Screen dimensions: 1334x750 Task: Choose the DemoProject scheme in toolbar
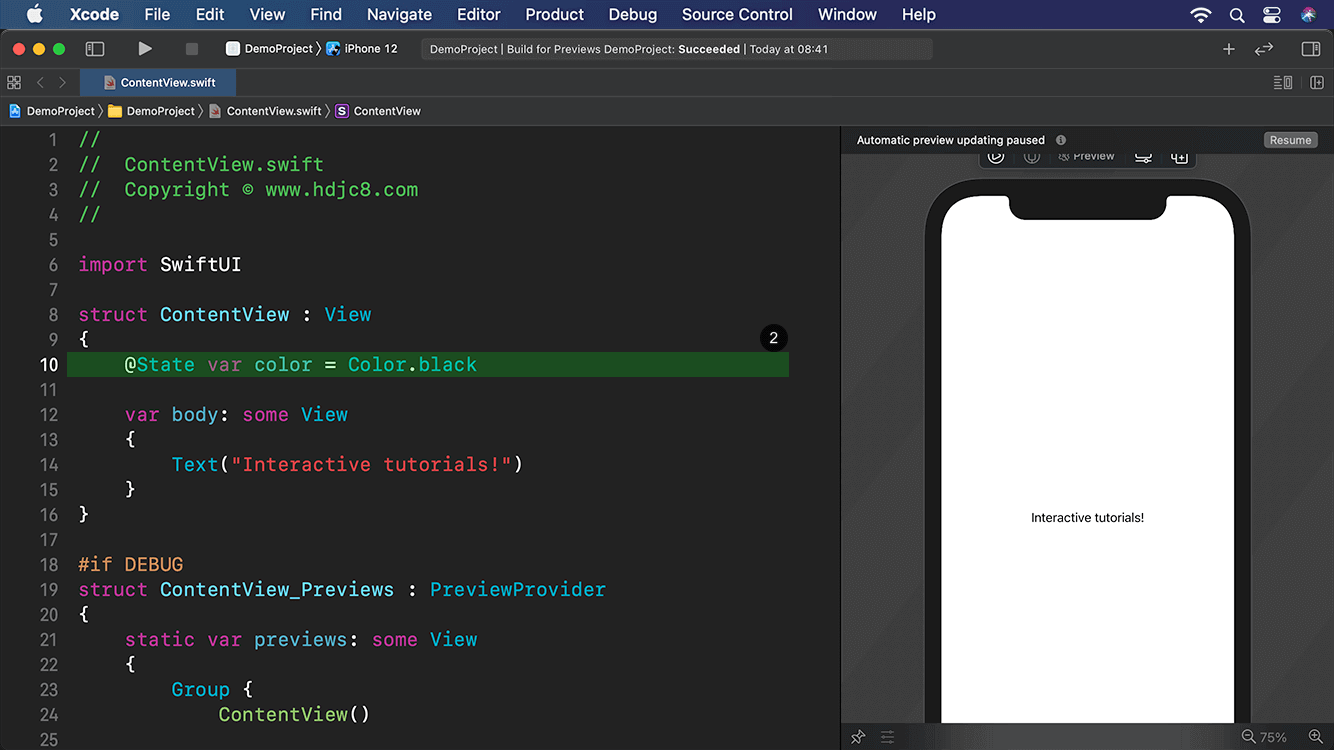click(270, 48)
